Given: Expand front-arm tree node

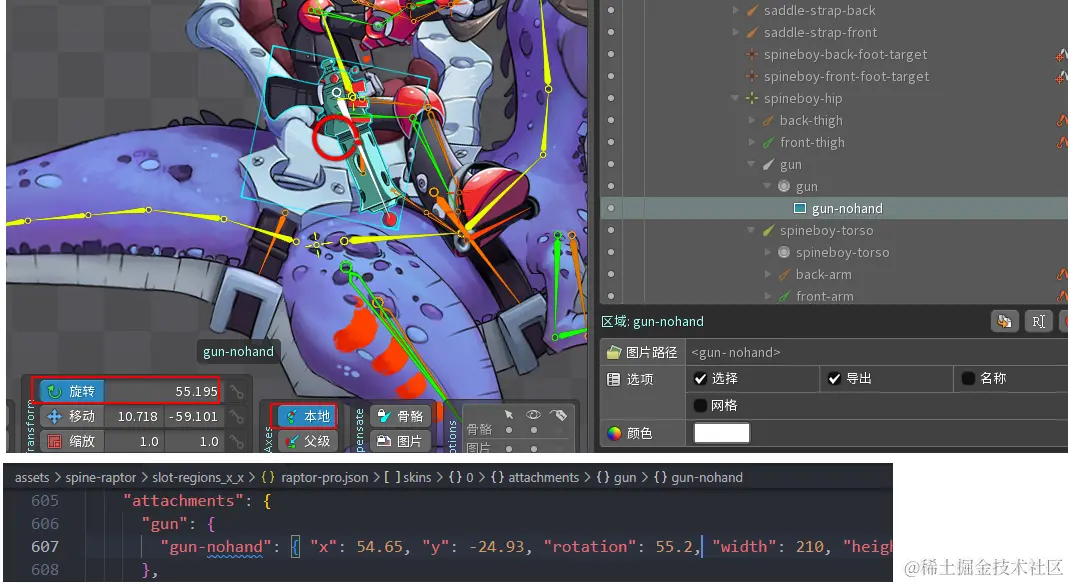Looking at the screenshot, I should click(768, 296).
